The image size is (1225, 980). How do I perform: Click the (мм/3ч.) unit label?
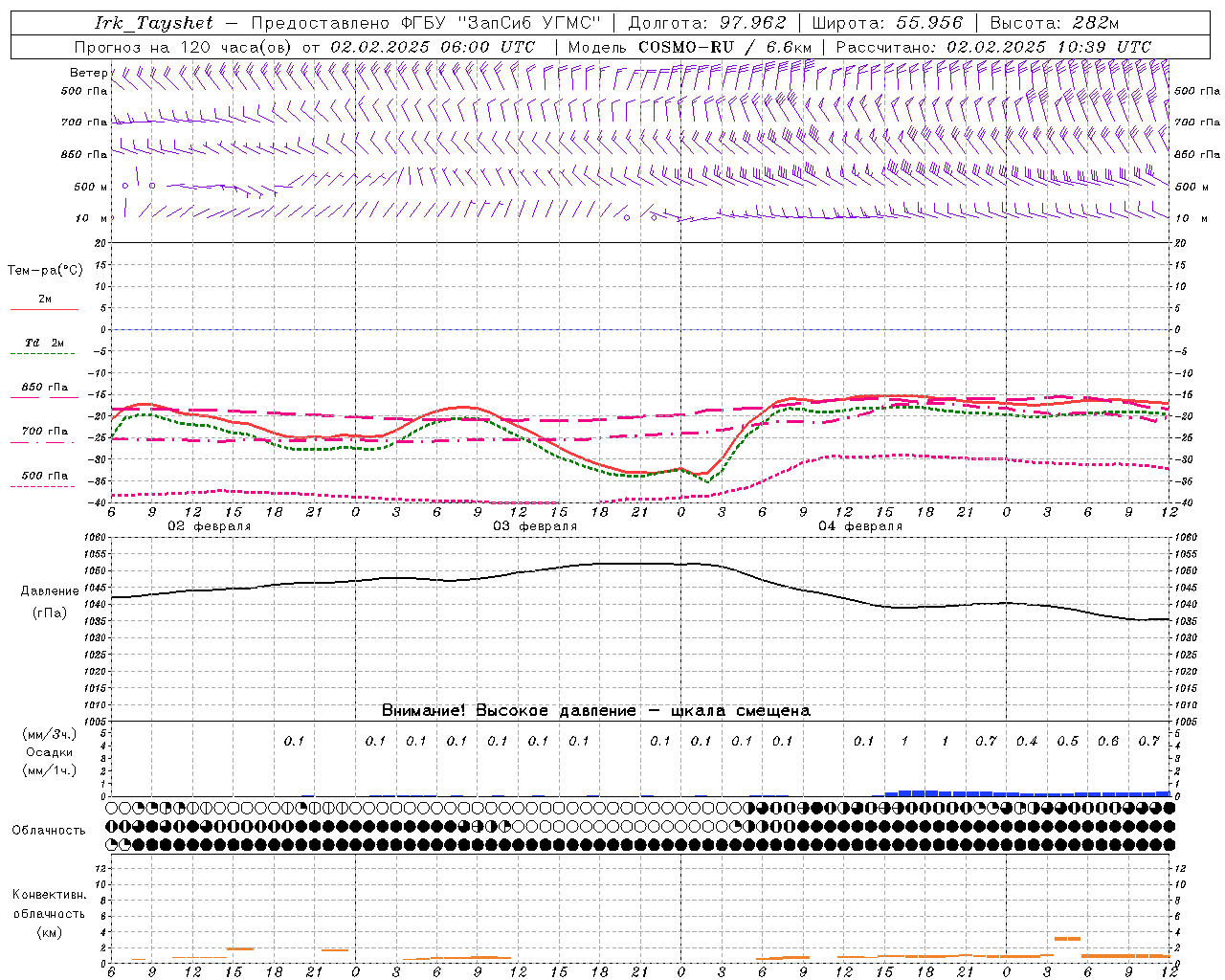49,734
